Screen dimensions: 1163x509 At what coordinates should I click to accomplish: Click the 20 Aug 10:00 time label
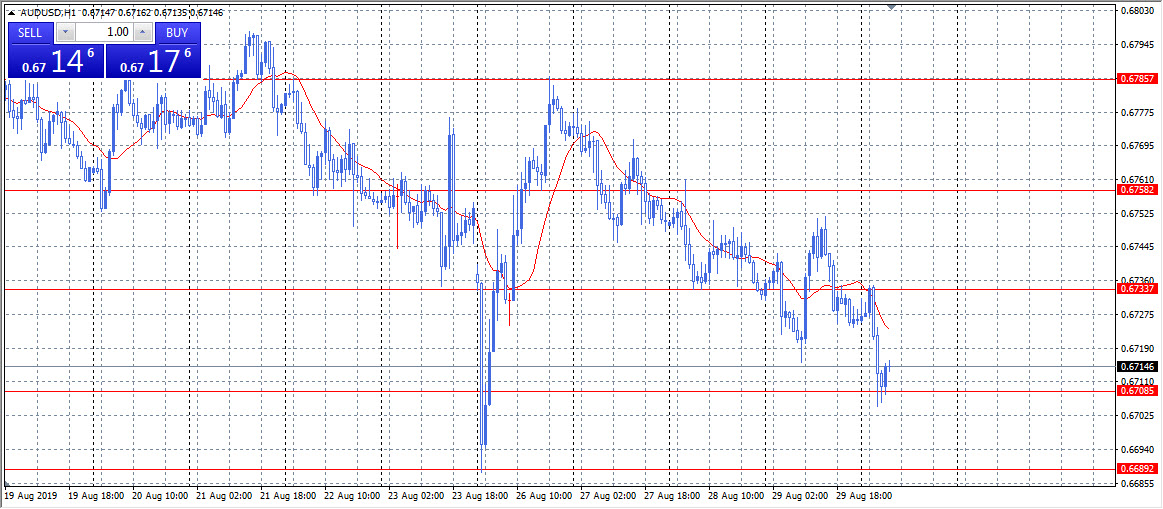(159, 494)
